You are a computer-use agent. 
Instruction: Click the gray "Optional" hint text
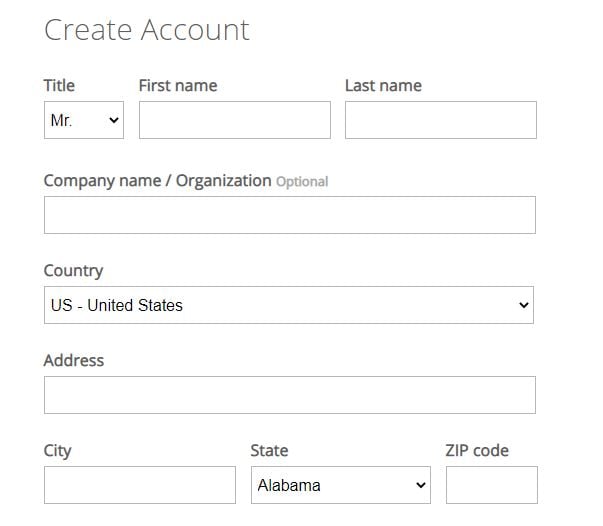point(302,181)
